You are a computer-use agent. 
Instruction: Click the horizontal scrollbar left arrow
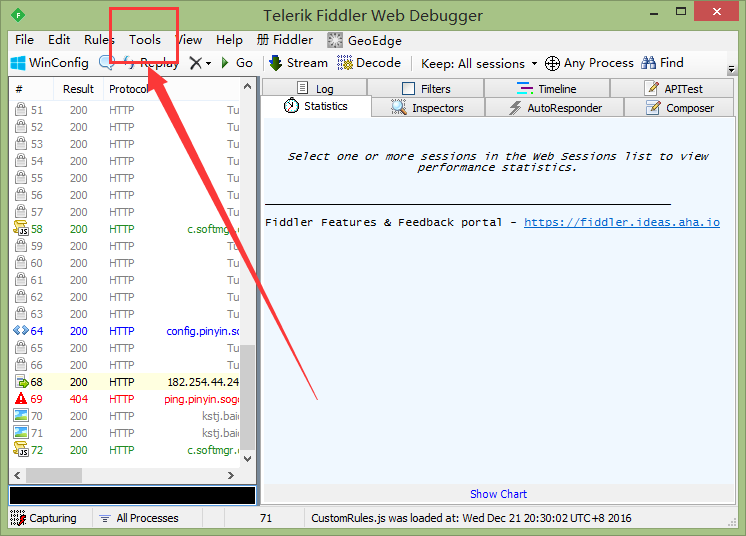[17, 475]
